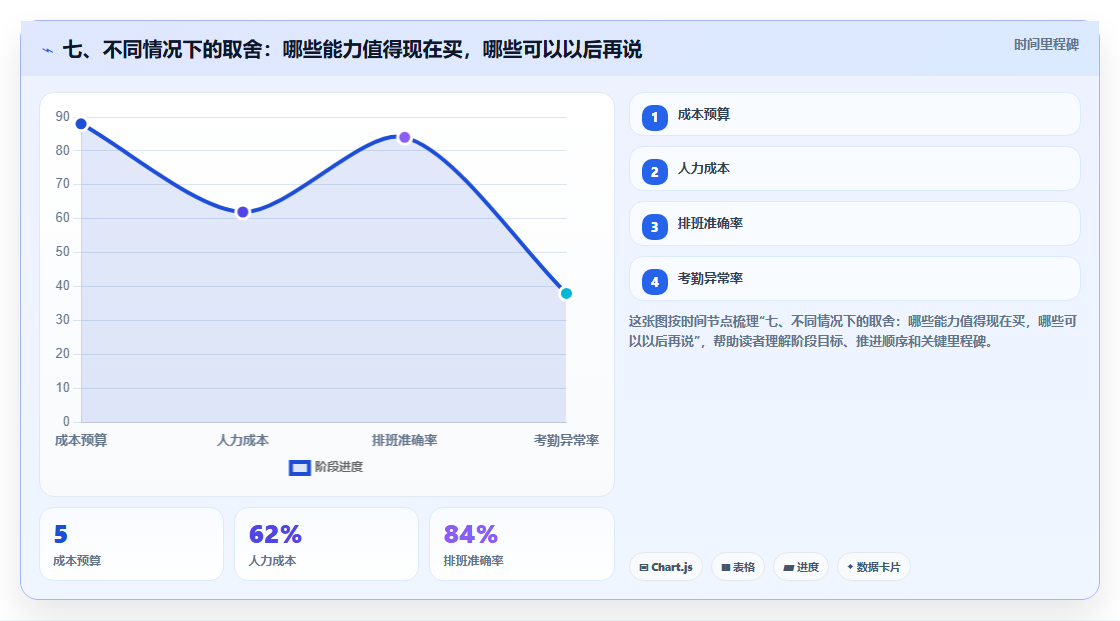The height and width of the screenshot is (621, 1120).
Task: Click the 62% 人力成本 stat card
Action: [326, 545]
